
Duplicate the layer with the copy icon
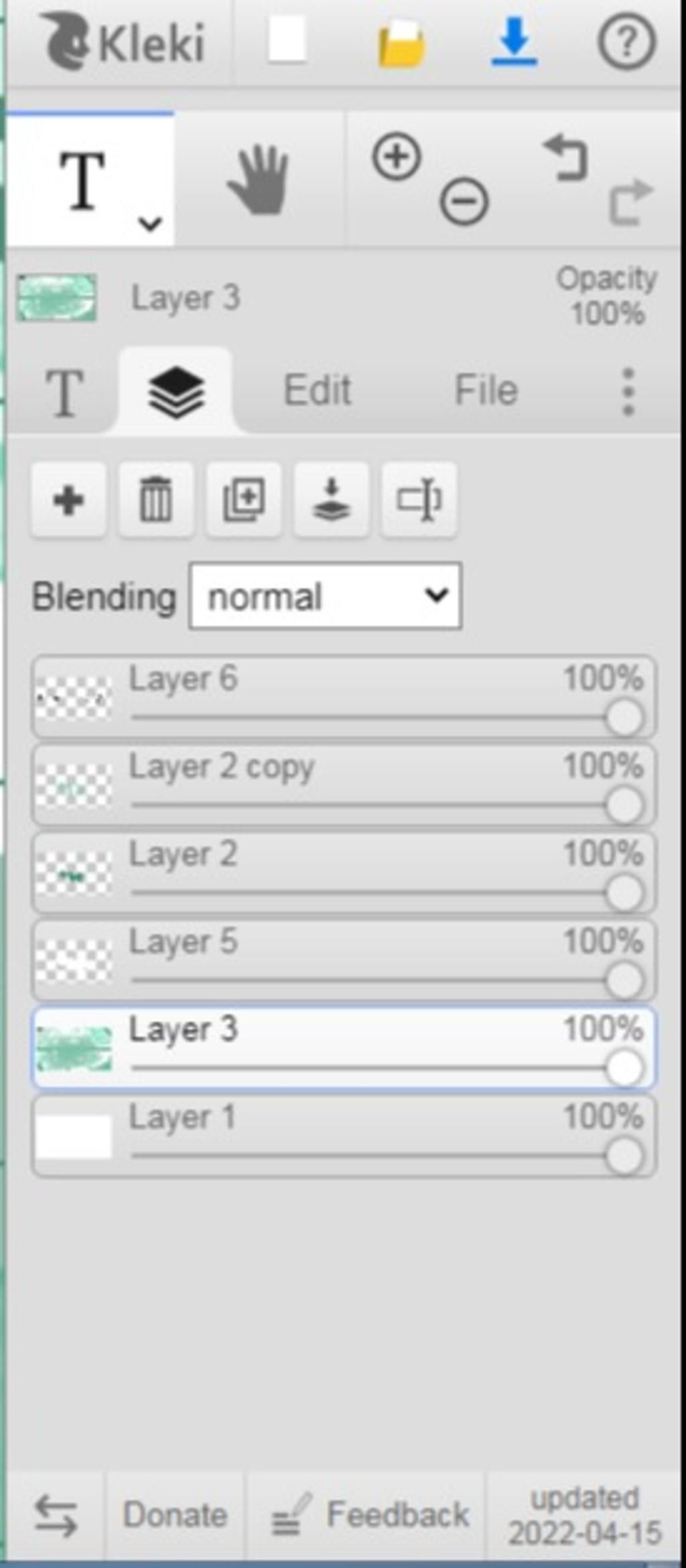[243, 500]
